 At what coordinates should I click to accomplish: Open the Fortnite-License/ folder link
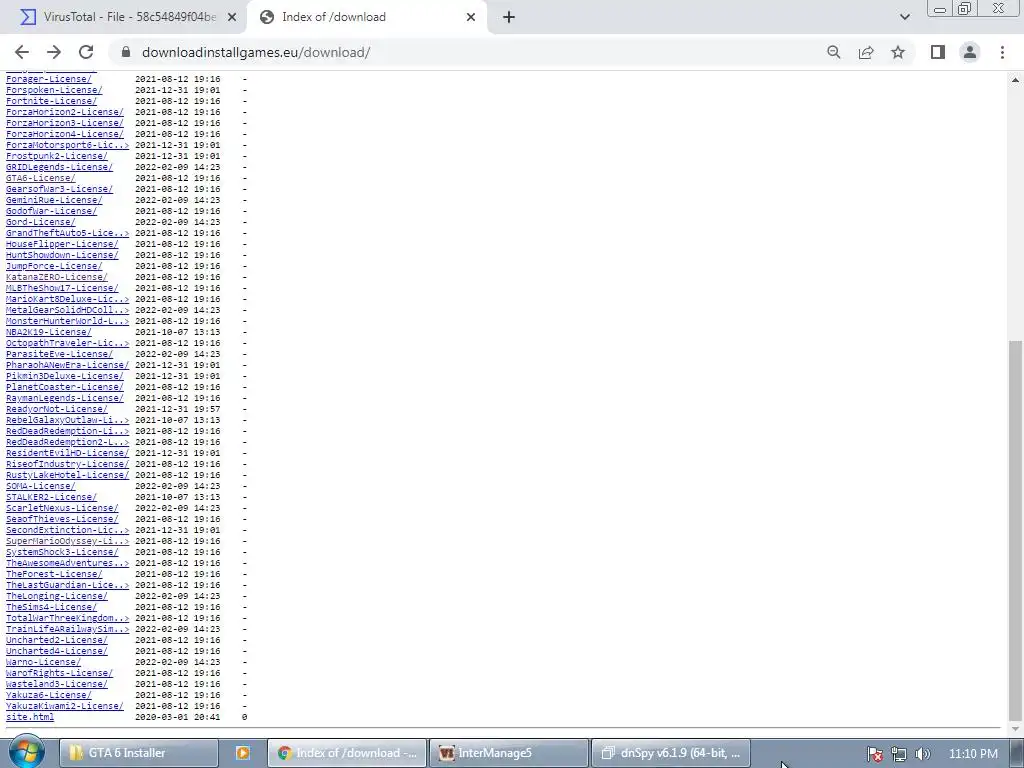coord(51,101)
